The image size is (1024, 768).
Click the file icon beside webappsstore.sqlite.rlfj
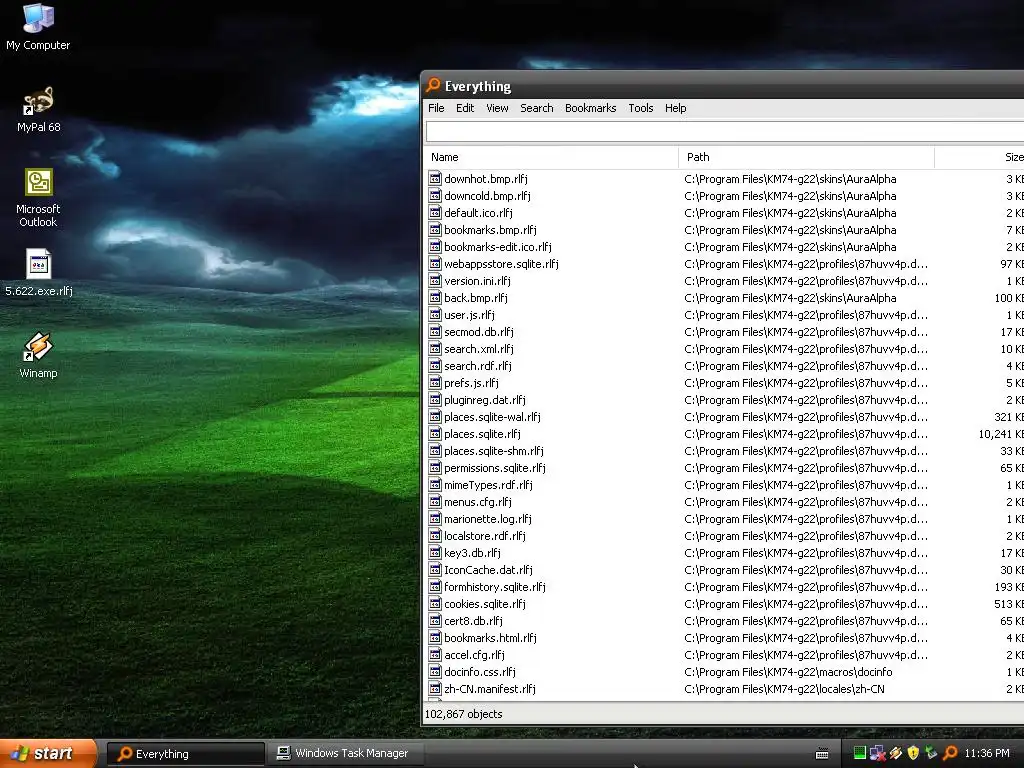coord(435,263)
